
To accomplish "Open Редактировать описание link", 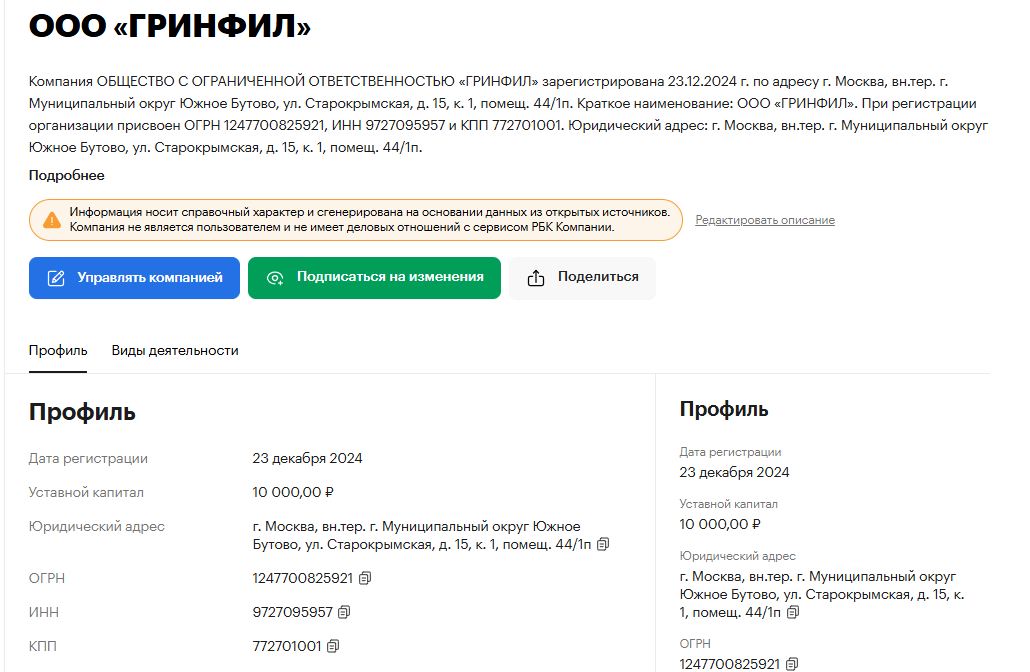I will 764,220.
